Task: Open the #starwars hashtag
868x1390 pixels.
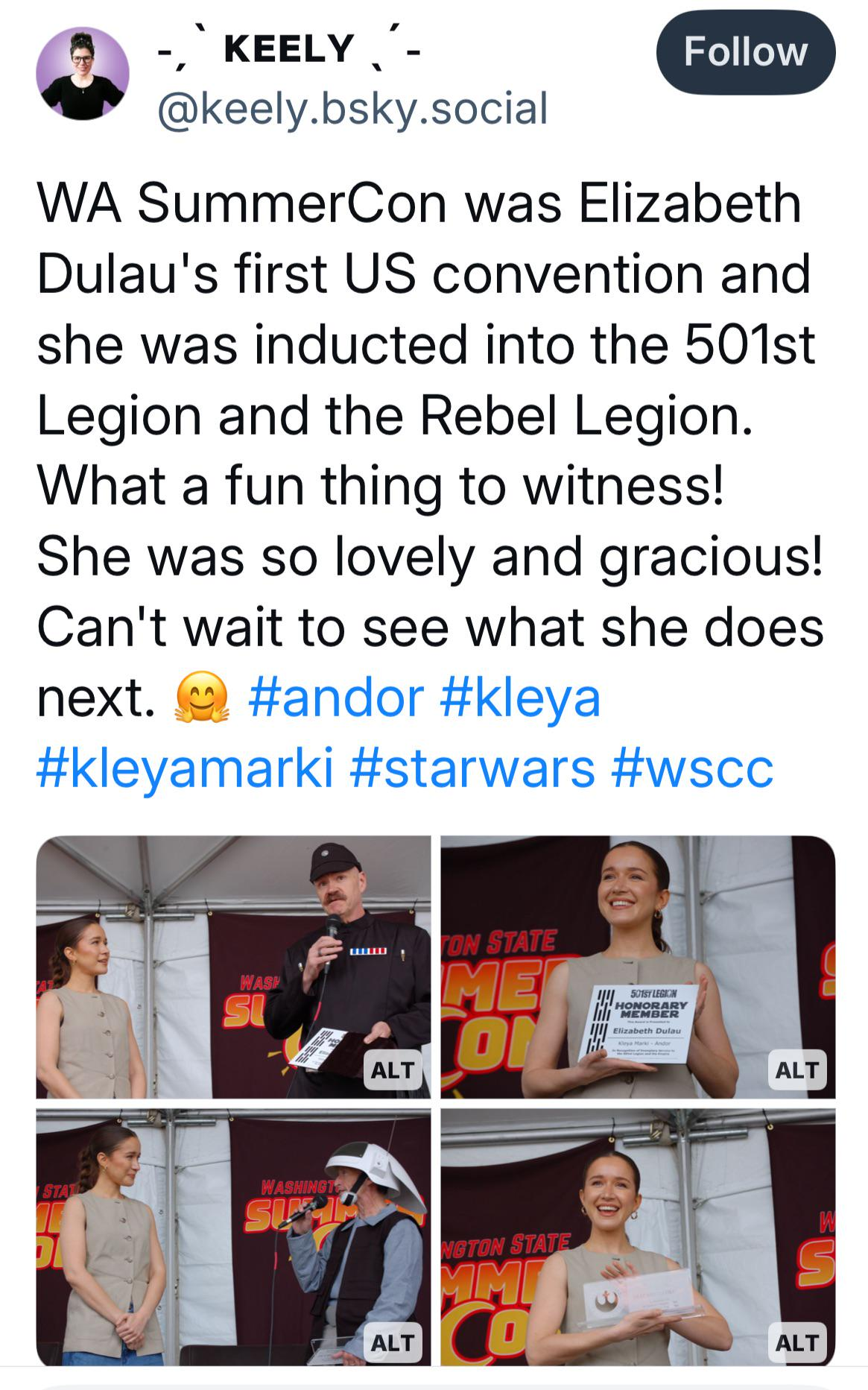Action: coord(472,768)
